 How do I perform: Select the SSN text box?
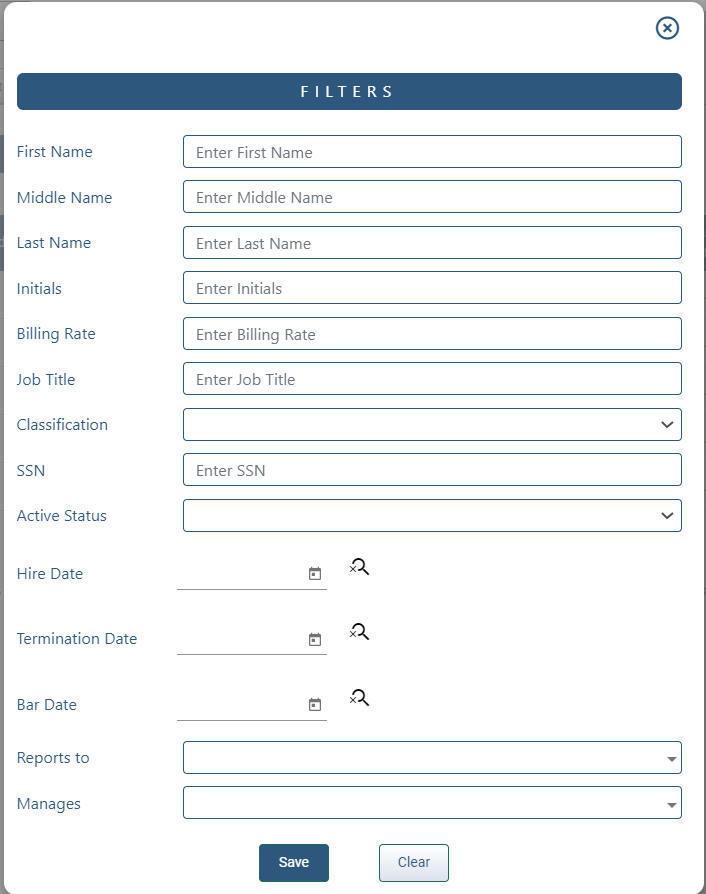432,470
